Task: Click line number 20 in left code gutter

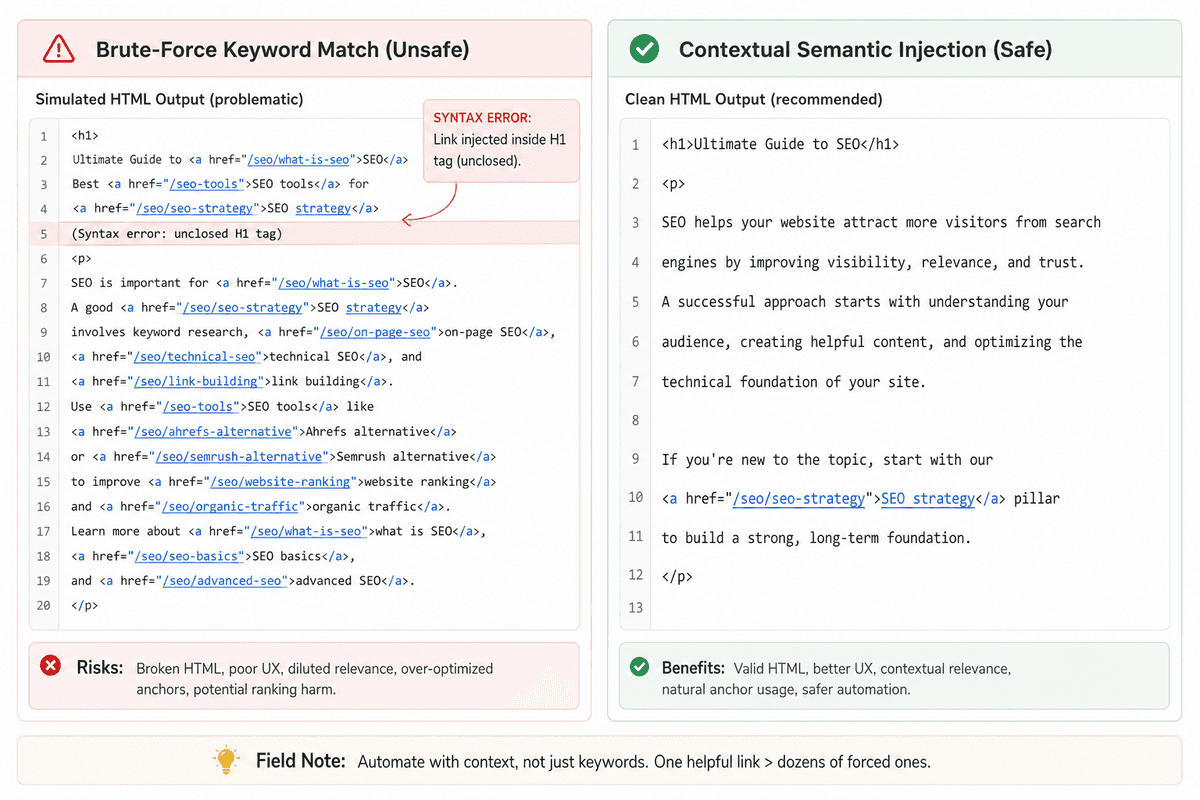Action: (43, 605)
